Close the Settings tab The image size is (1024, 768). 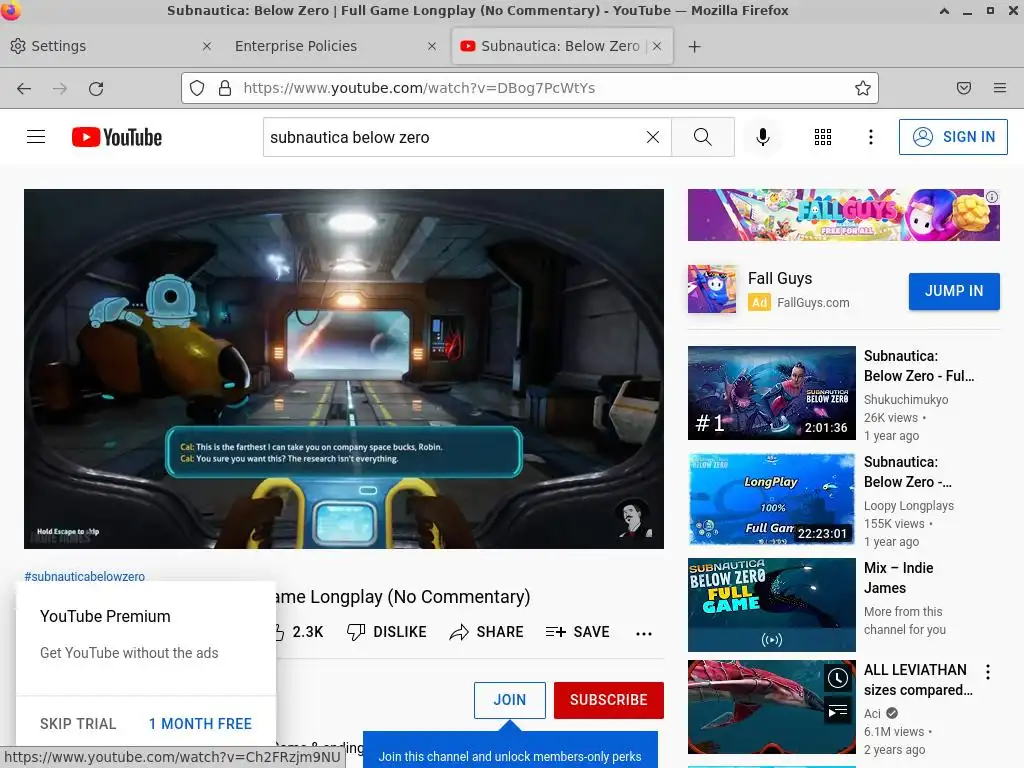coord(206,46)
